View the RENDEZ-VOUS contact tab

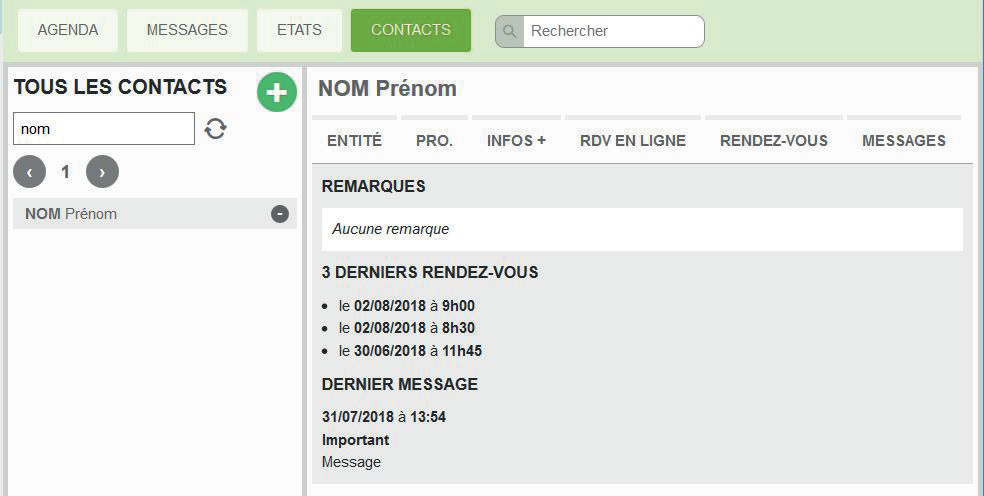[773, 141]
